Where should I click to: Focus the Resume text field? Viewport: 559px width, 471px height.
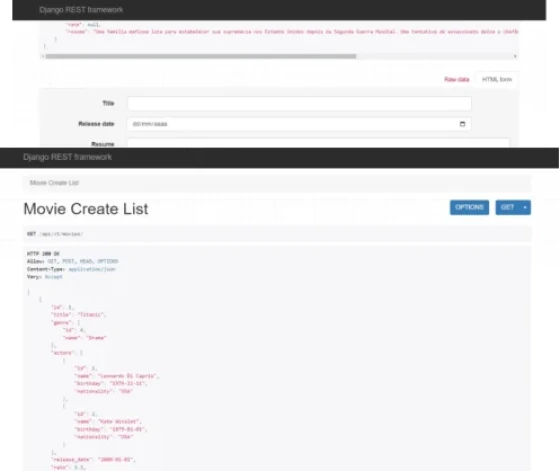318,143
